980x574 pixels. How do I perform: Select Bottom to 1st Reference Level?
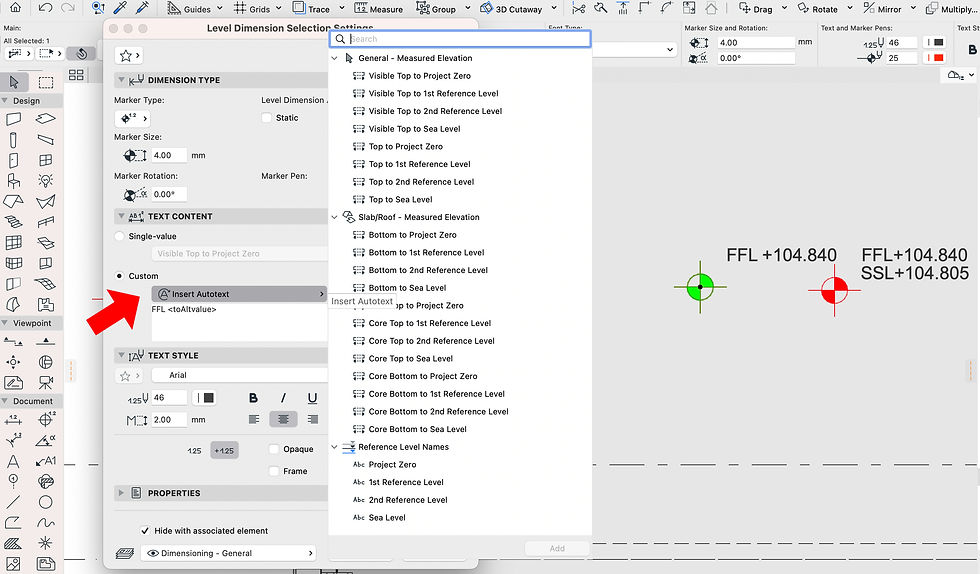coord(426,253)
